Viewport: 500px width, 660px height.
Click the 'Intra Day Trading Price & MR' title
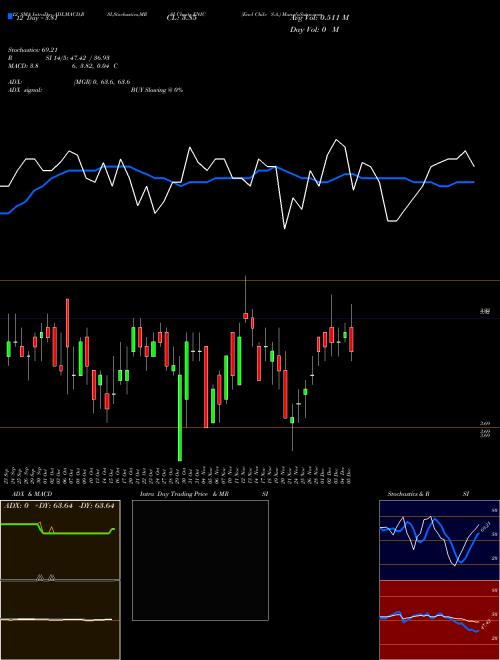point(185,494)
